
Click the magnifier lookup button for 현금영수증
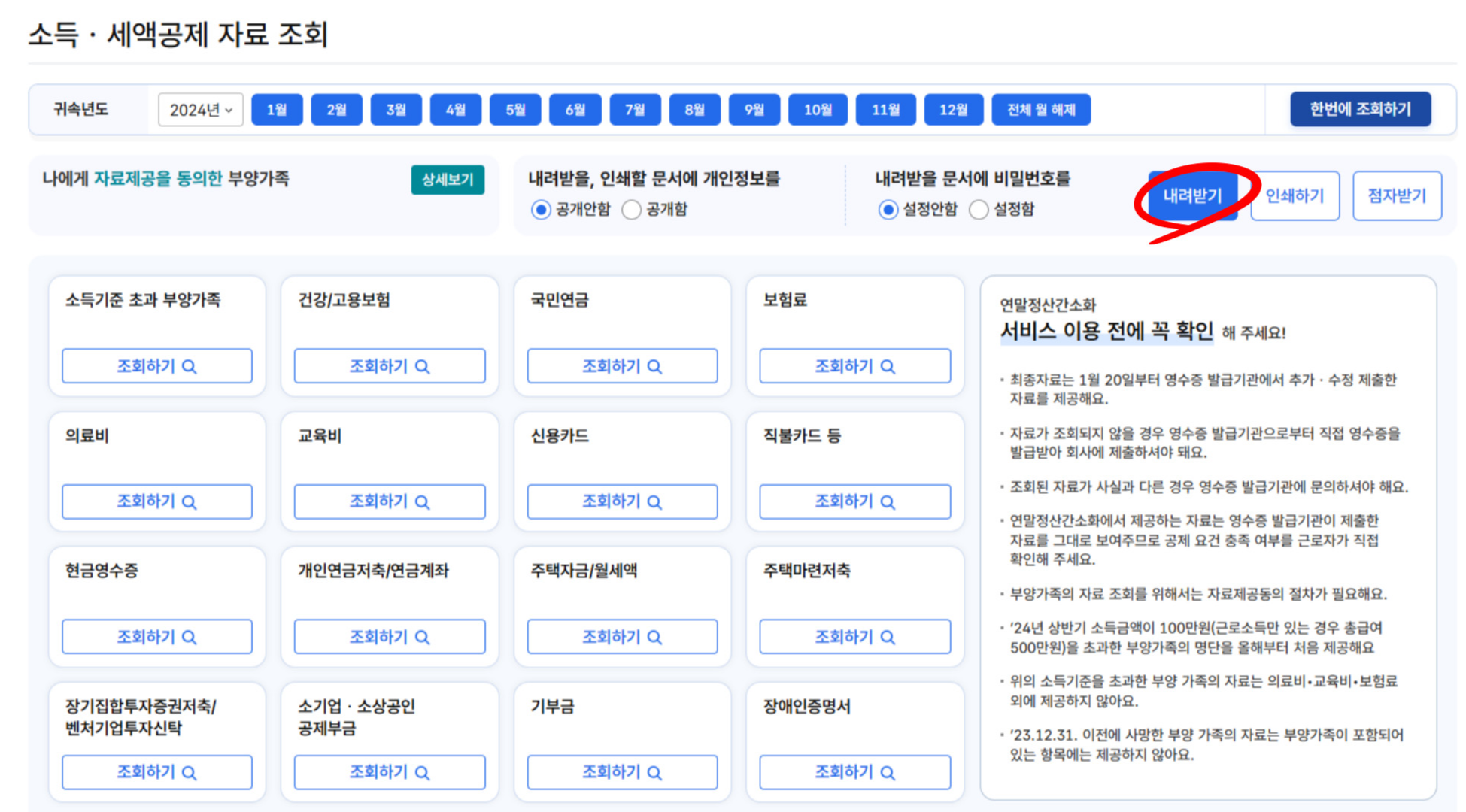tap(156, 637)
